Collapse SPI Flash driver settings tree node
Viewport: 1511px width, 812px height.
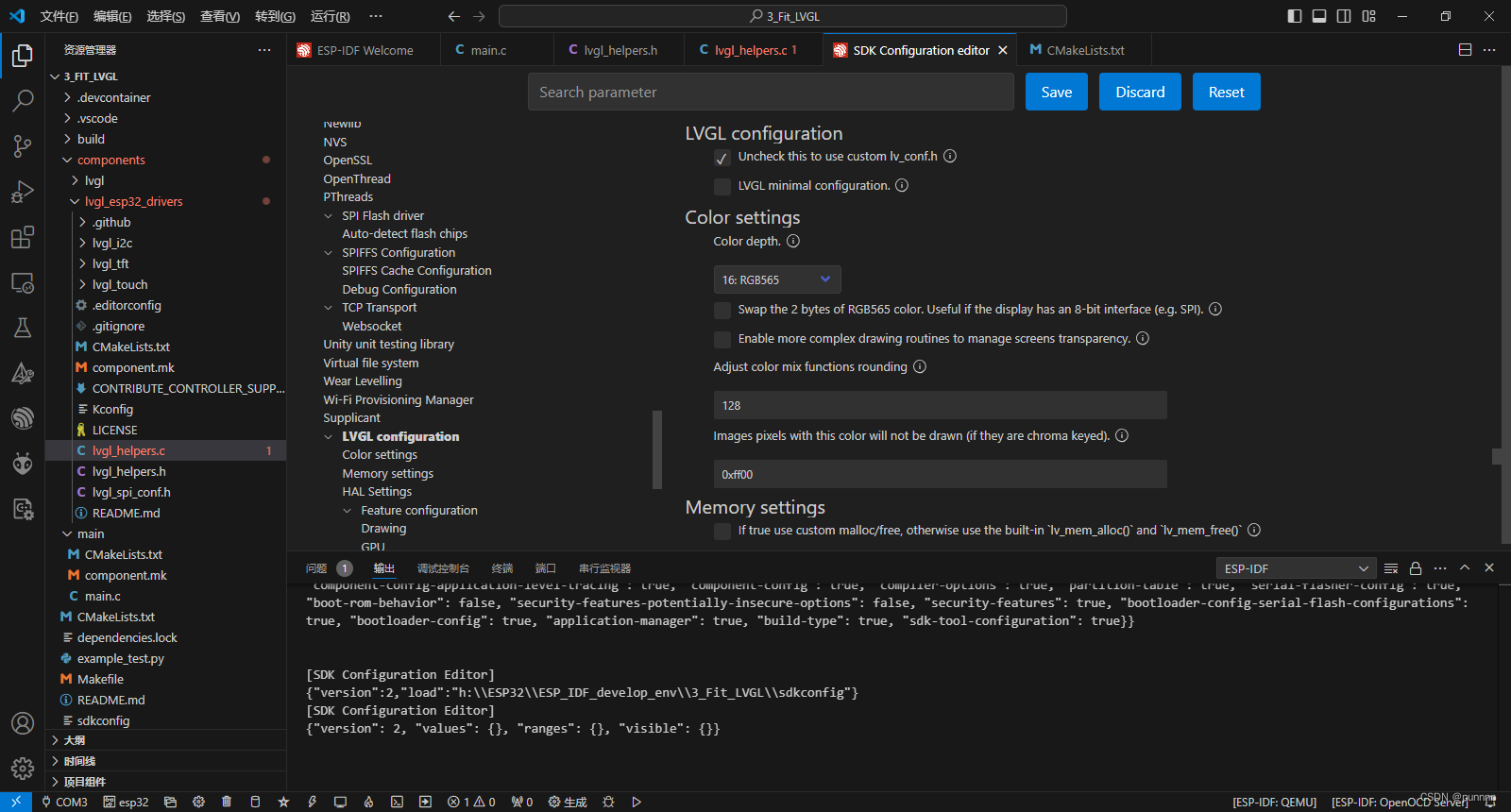coord(329,216)
